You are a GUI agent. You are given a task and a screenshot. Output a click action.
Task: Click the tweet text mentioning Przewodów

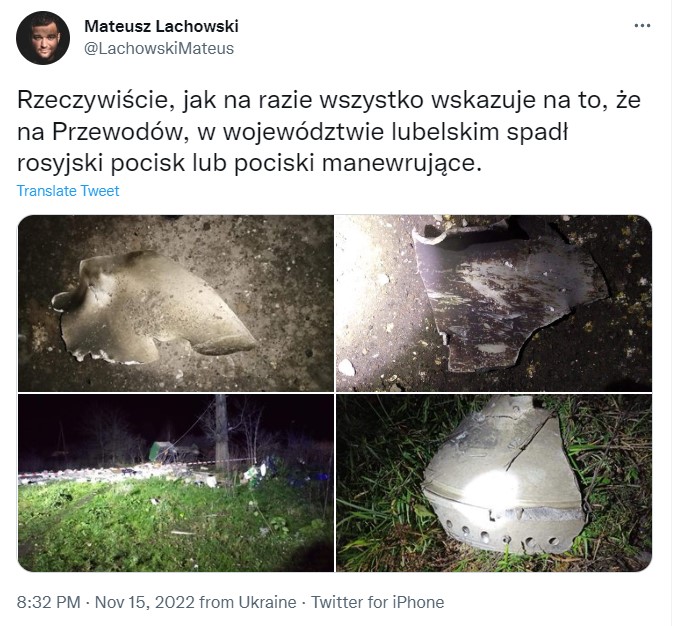(x=329, y=132)
